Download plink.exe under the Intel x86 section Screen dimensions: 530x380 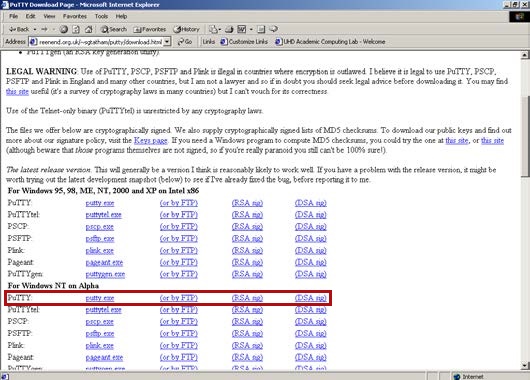99,251
